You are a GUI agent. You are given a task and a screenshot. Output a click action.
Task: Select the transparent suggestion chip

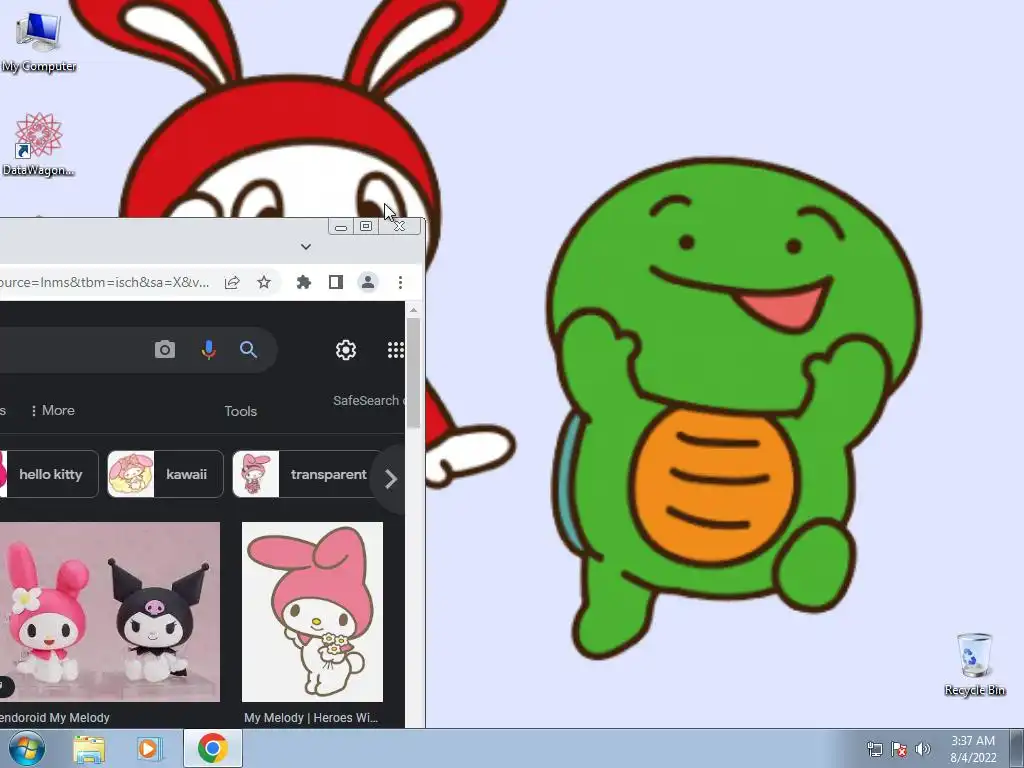[x=307, y=474]
